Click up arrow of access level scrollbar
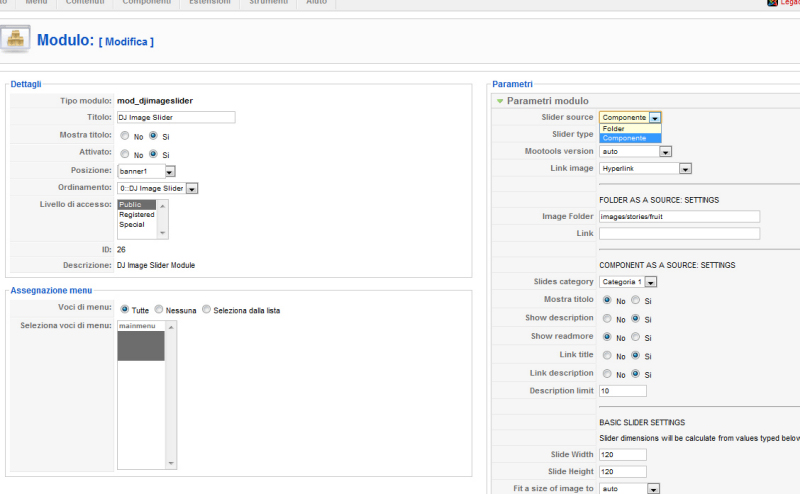The width and height of the screenshot is (800, 494). pyautogui.click(x=162, y=206)
